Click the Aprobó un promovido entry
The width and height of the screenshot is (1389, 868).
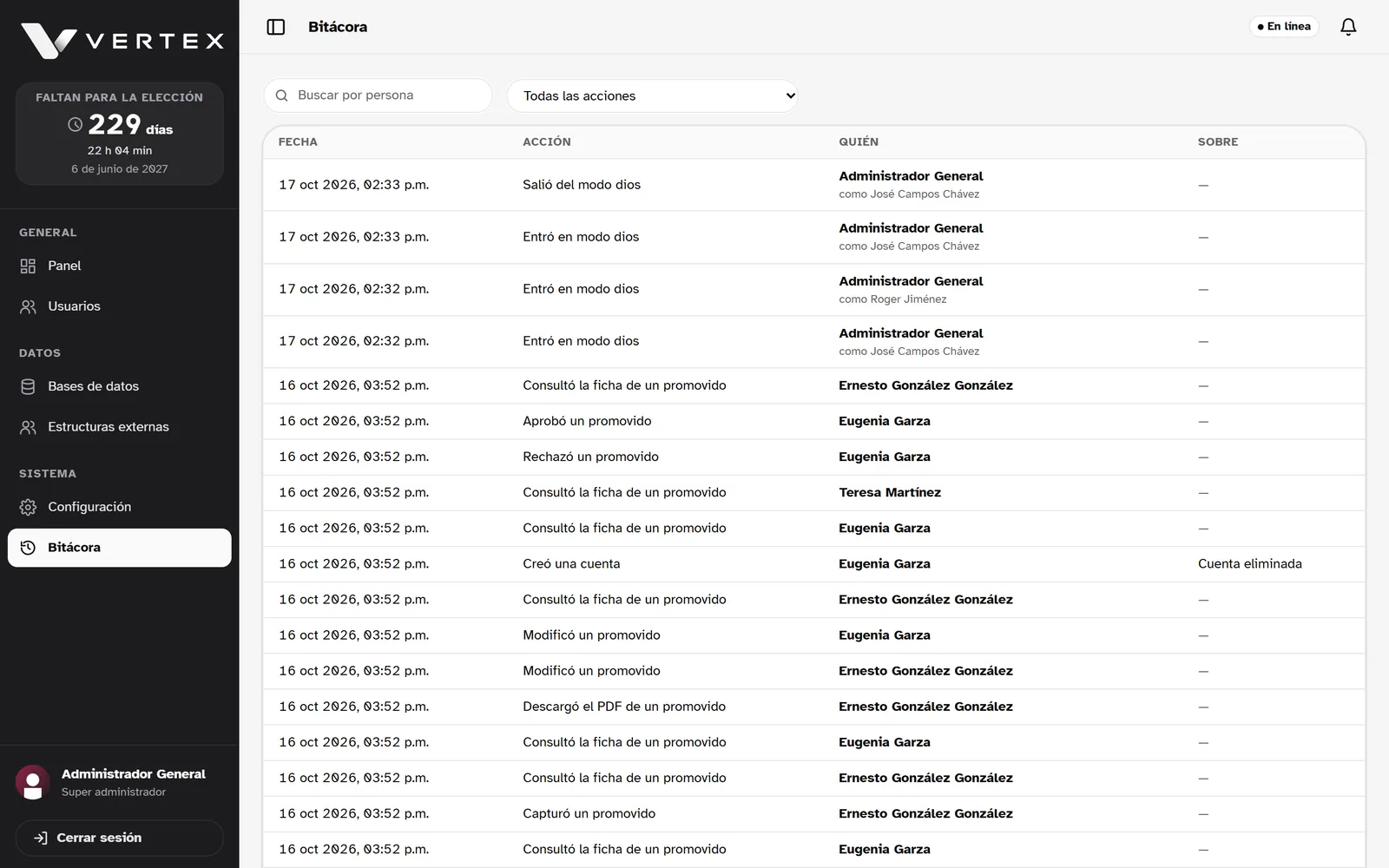click(x=587, y=421)
